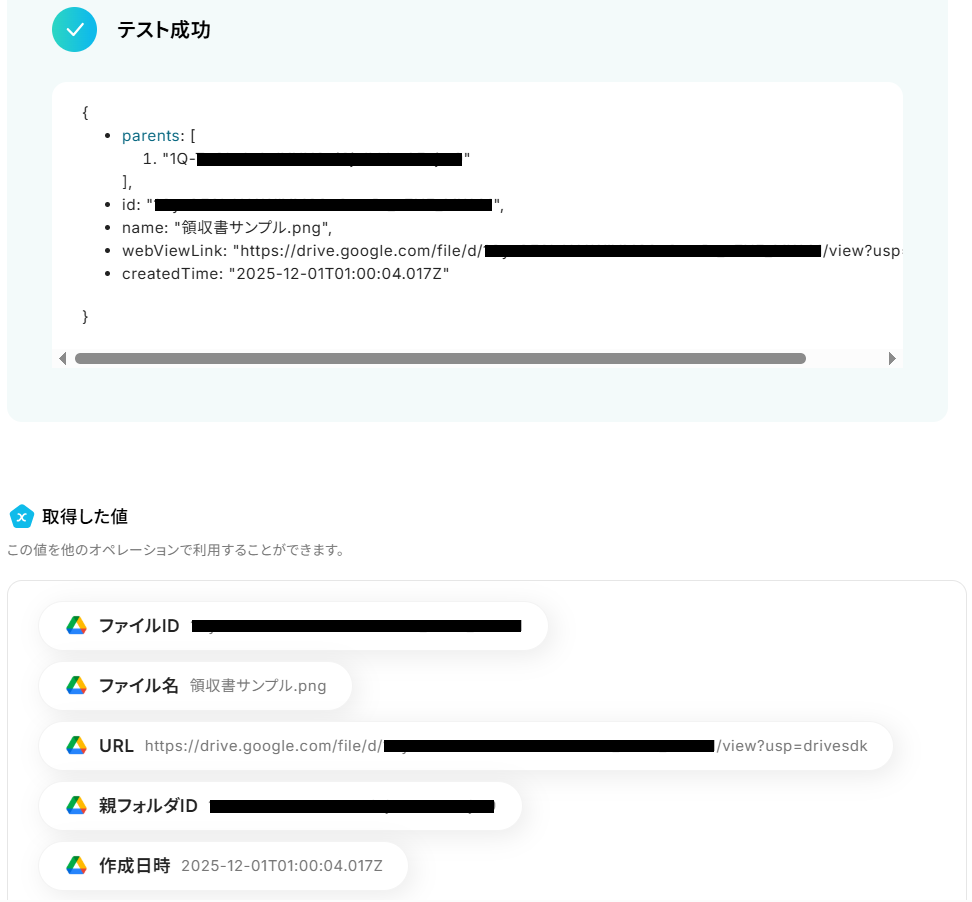
Task: Click the horizontal scrollbar thumb in JSON panel
Action: 440,358
